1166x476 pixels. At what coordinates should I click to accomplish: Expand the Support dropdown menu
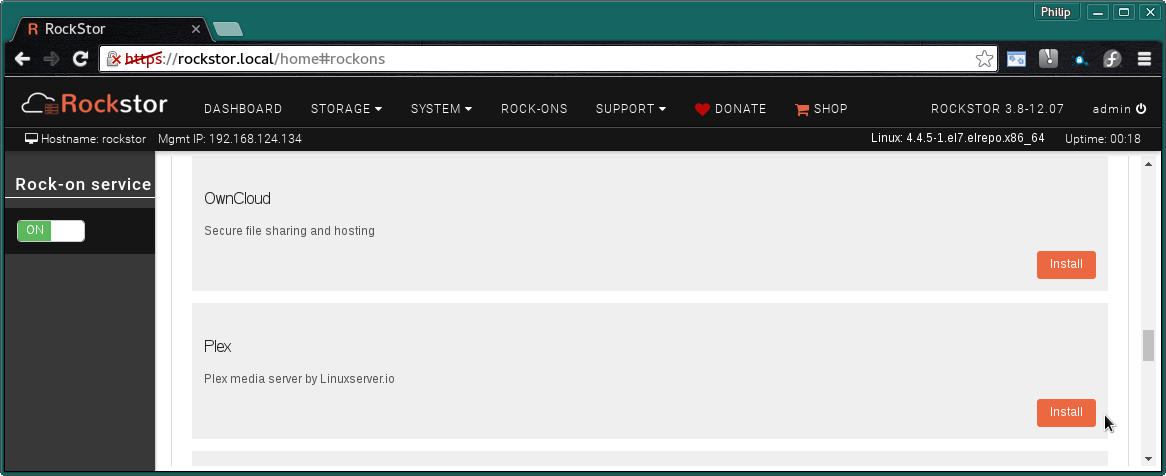point(631,109)
